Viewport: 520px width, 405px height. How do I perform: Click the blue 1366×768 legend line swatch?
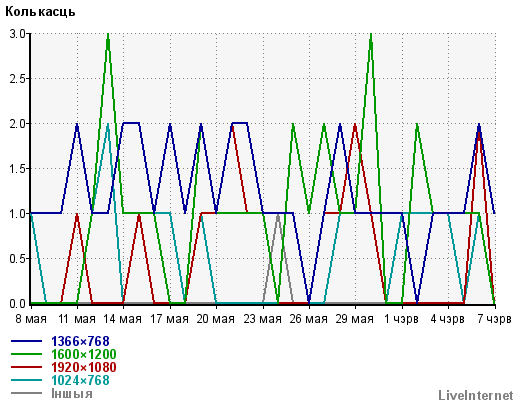pos(26,341)
